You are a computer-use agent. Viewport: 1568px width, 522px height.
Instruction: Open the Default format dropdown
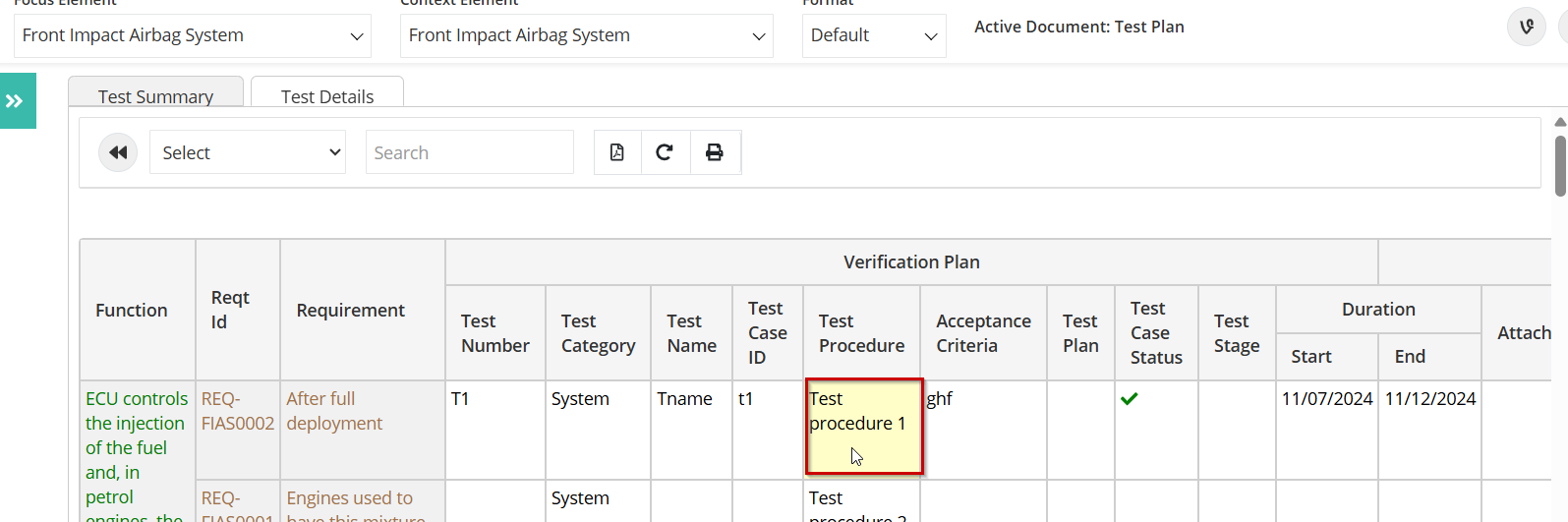[x=874, y=35]
